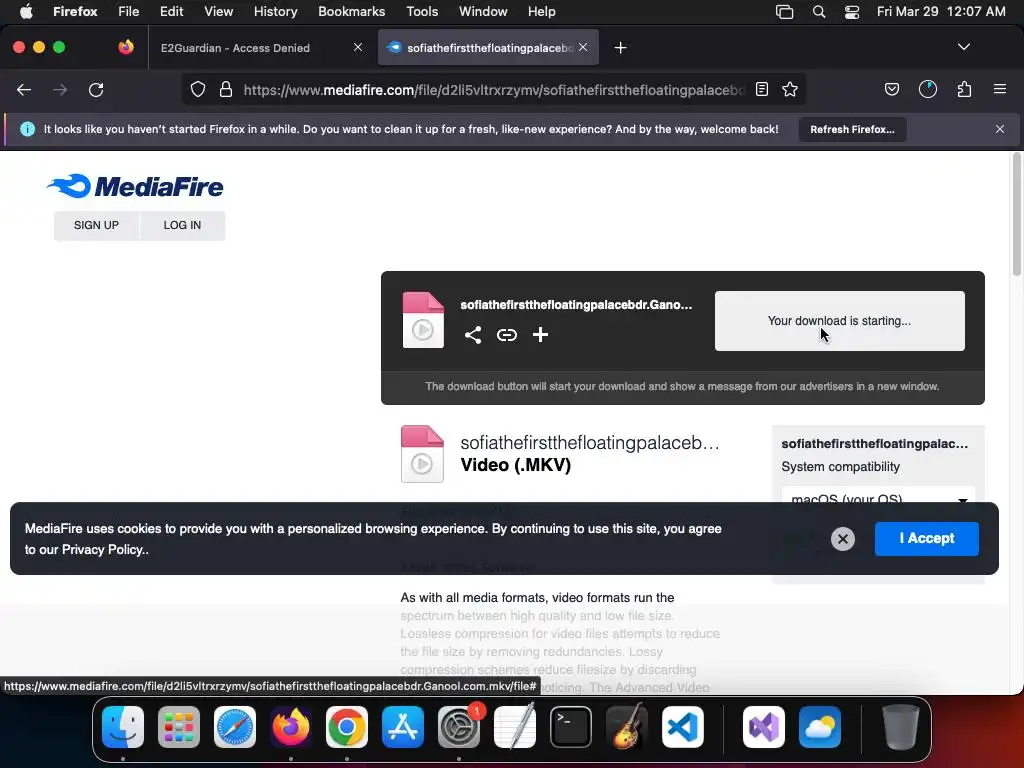This screenshot has width=1024, height=768.
Task: Click the pink video file thumbnail in dark panel
Action: click(x=423, y=320)
